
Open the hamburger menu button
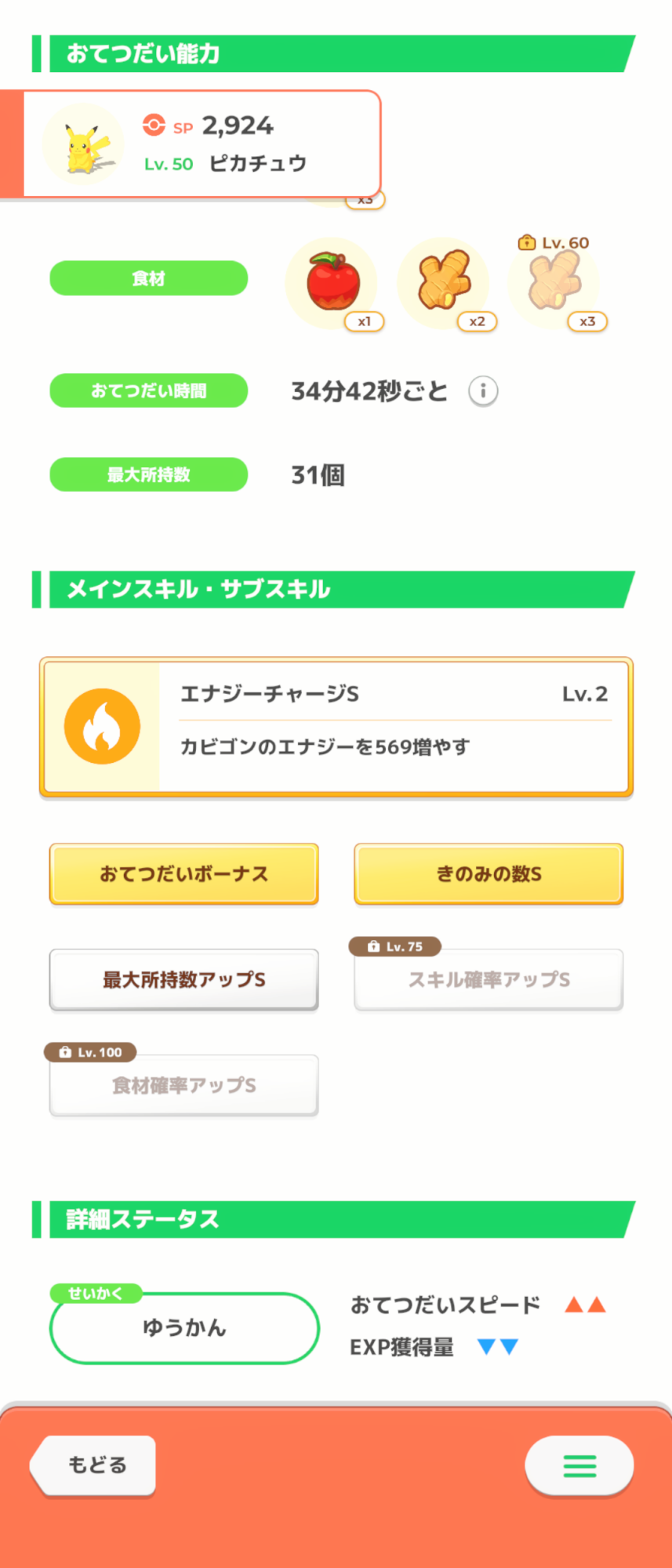tap(579, 1465)
